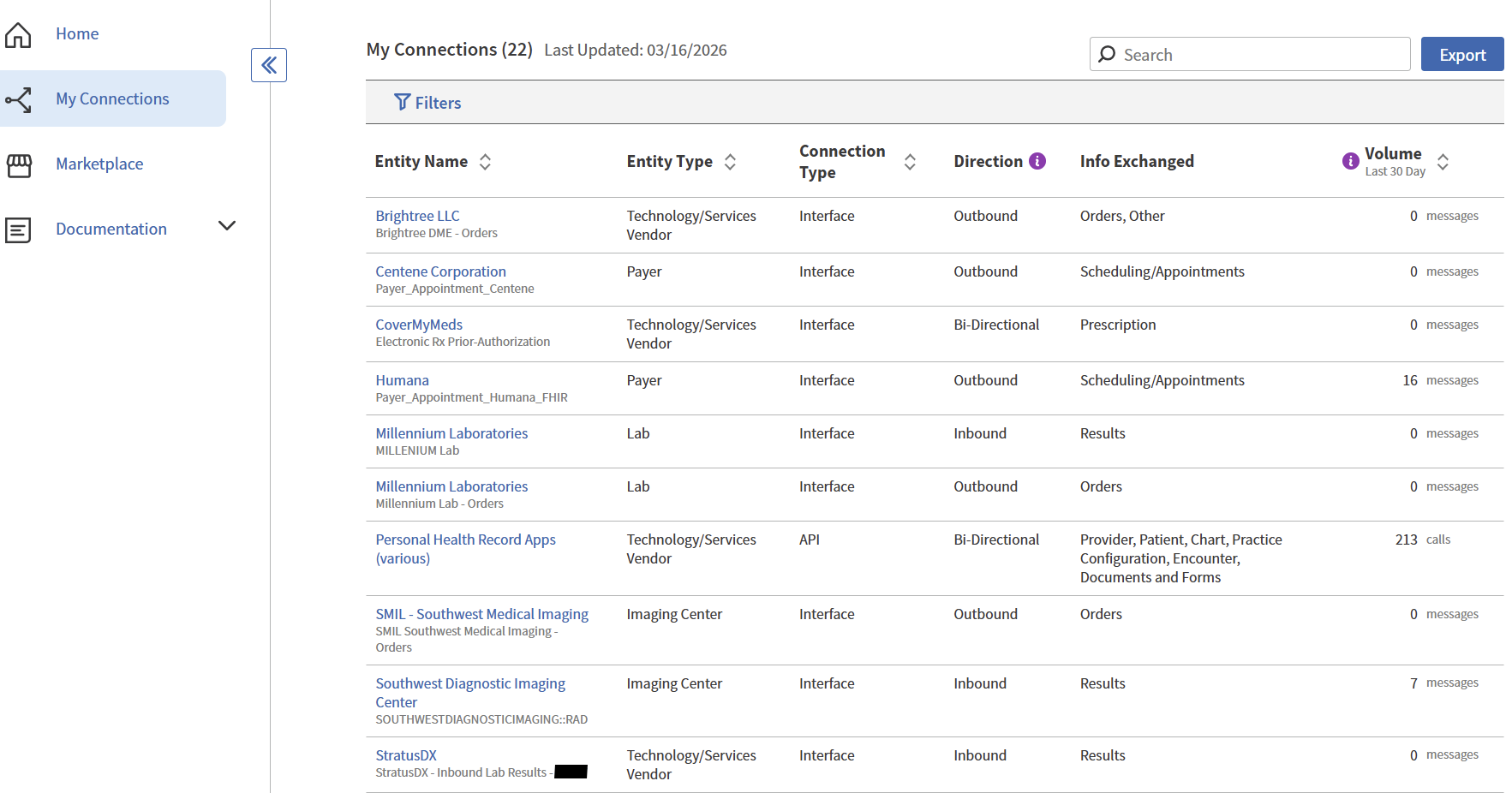Go to the Home navigation item
Viewport: 1512px width, 793px height.
pyautogui.click(x=77, y=33)
